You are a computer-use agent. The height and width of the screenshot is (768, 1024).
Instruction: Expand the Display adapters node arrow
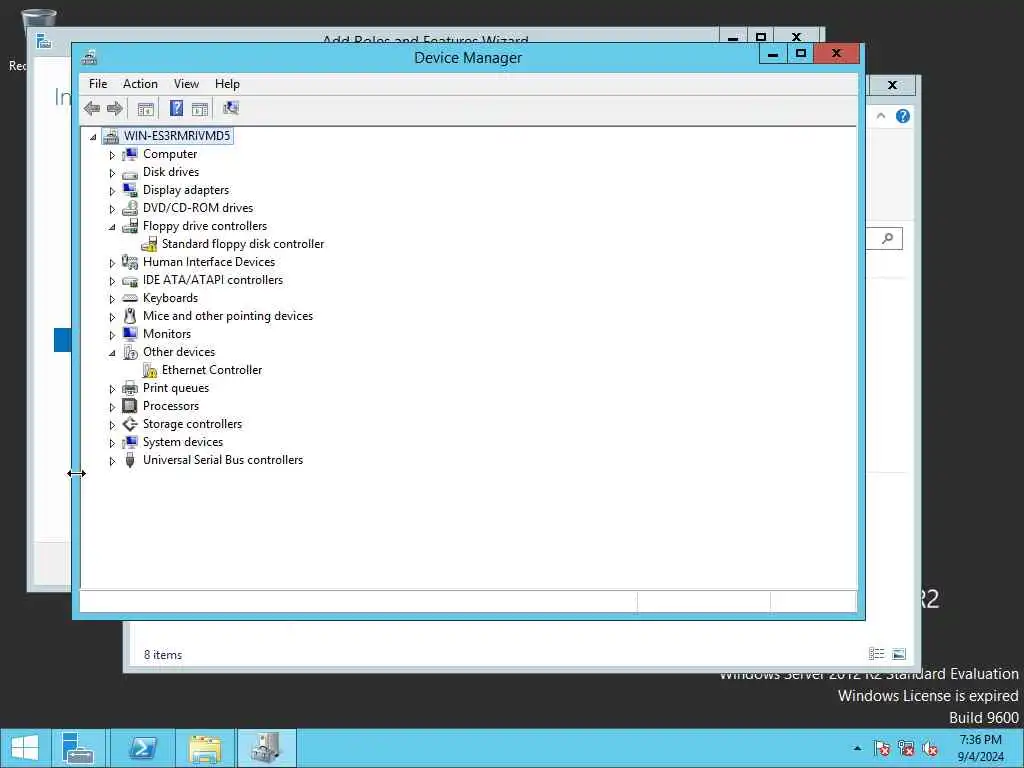pos(112,191)
